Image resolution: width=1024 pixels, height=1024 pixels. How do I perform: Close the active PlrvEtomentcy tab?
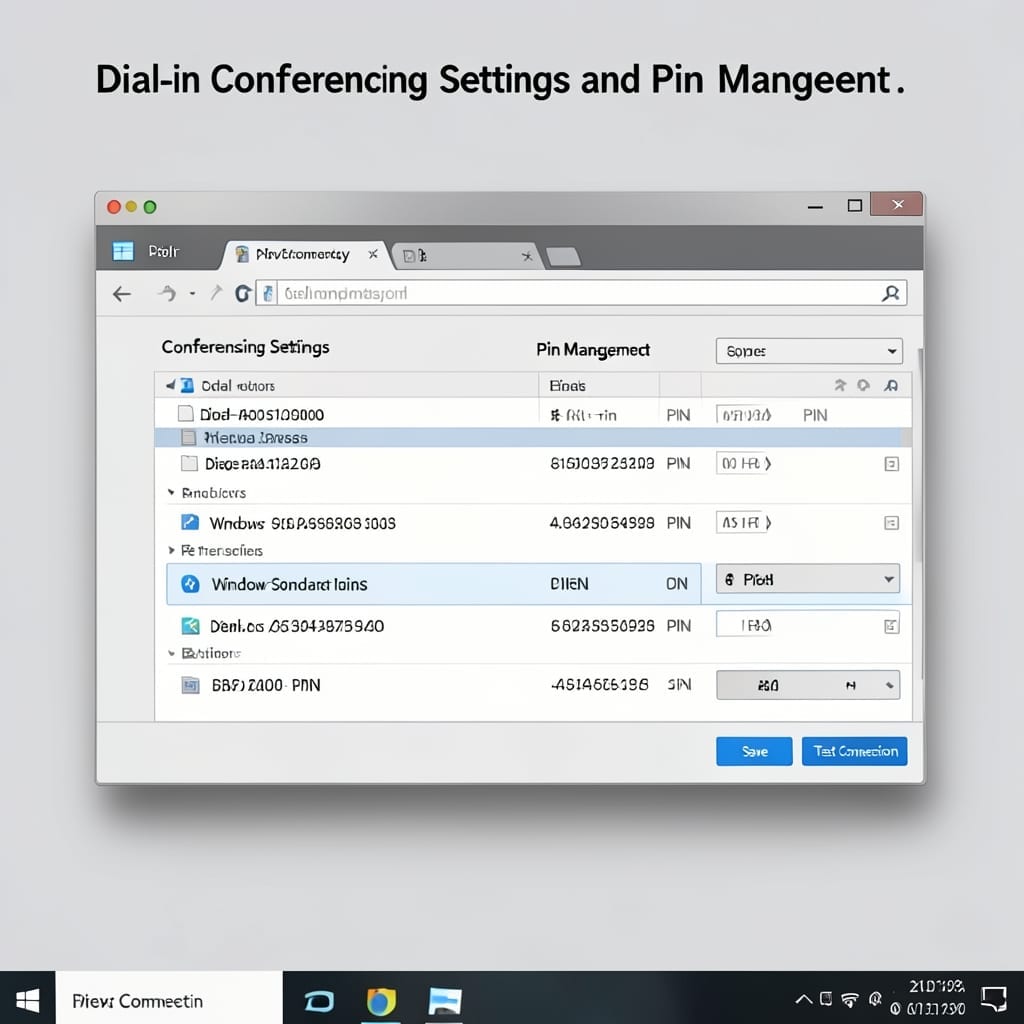click(x=373, y=254)
